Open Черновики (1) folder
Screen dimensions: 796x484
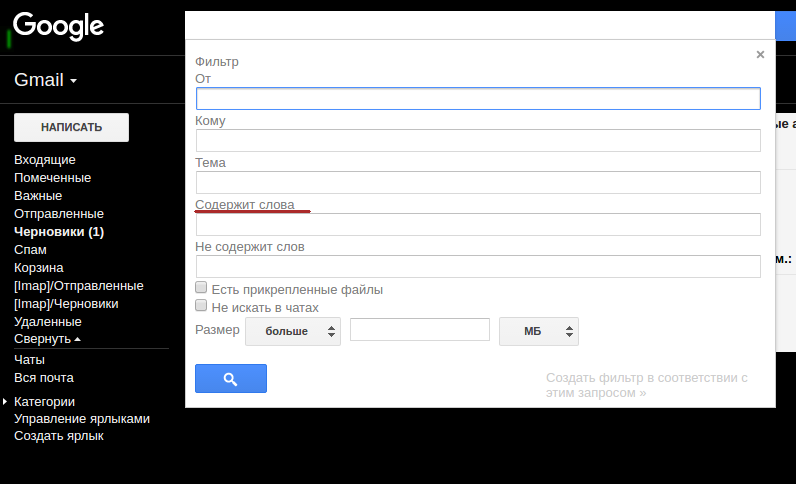tap(58, 231)
